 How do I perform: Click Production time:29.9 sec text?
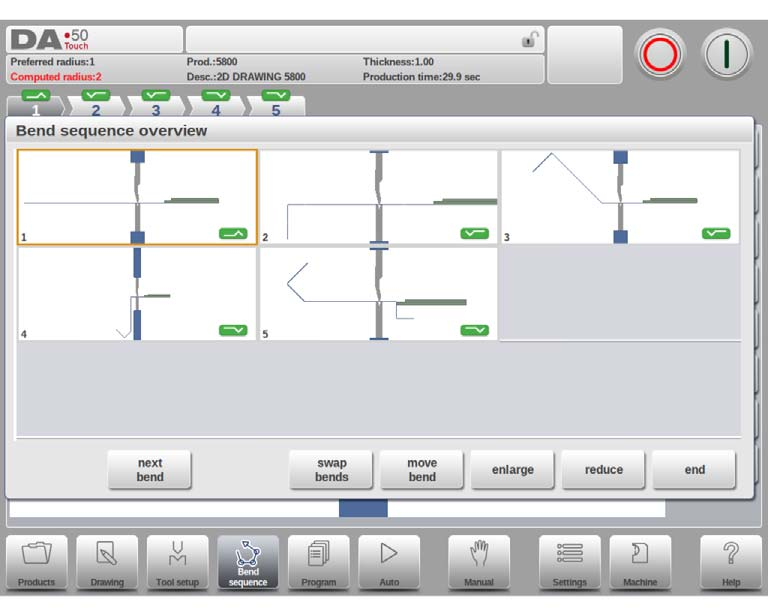pos(421,77)
